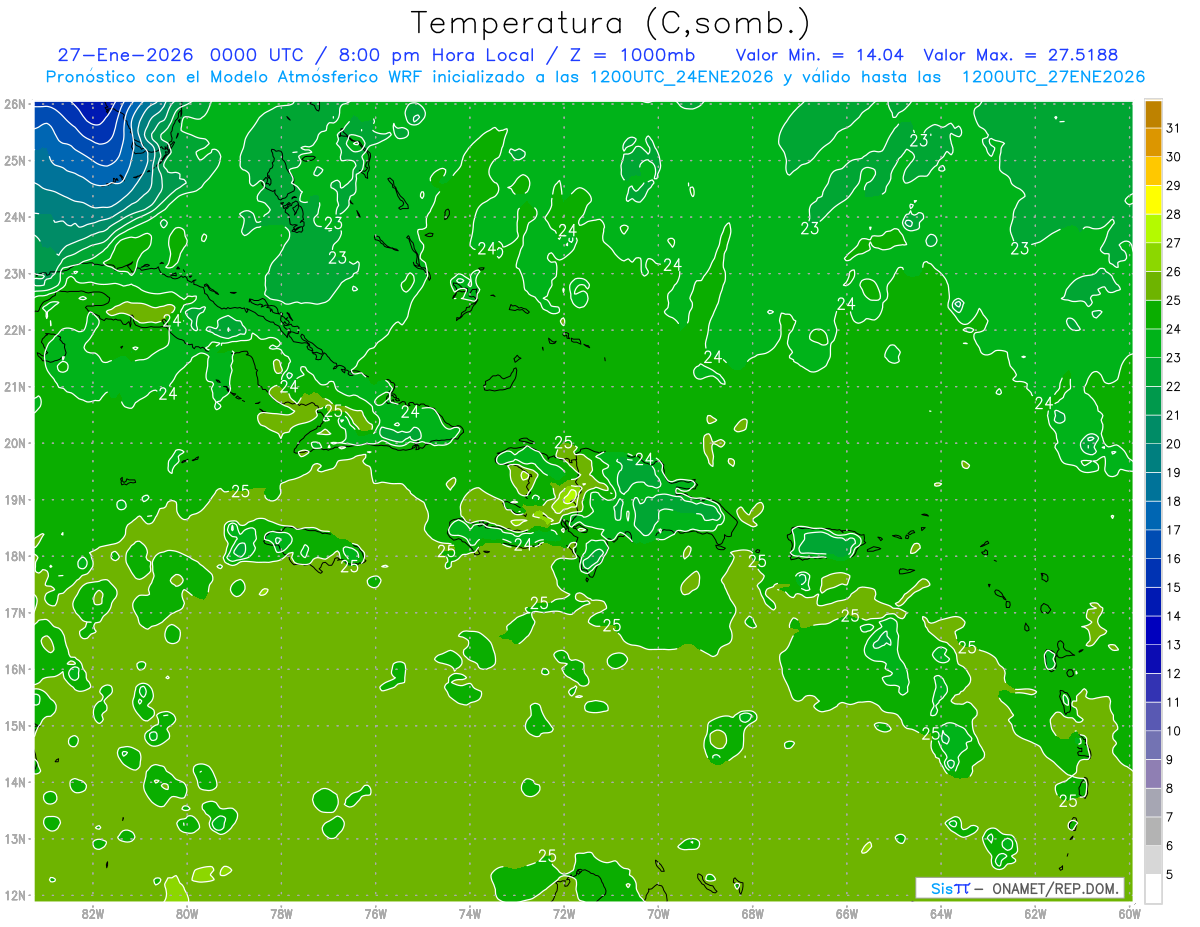Click the color scale label 31
The height and width of the screenshot is (927, 1200).
[1173, 128]
